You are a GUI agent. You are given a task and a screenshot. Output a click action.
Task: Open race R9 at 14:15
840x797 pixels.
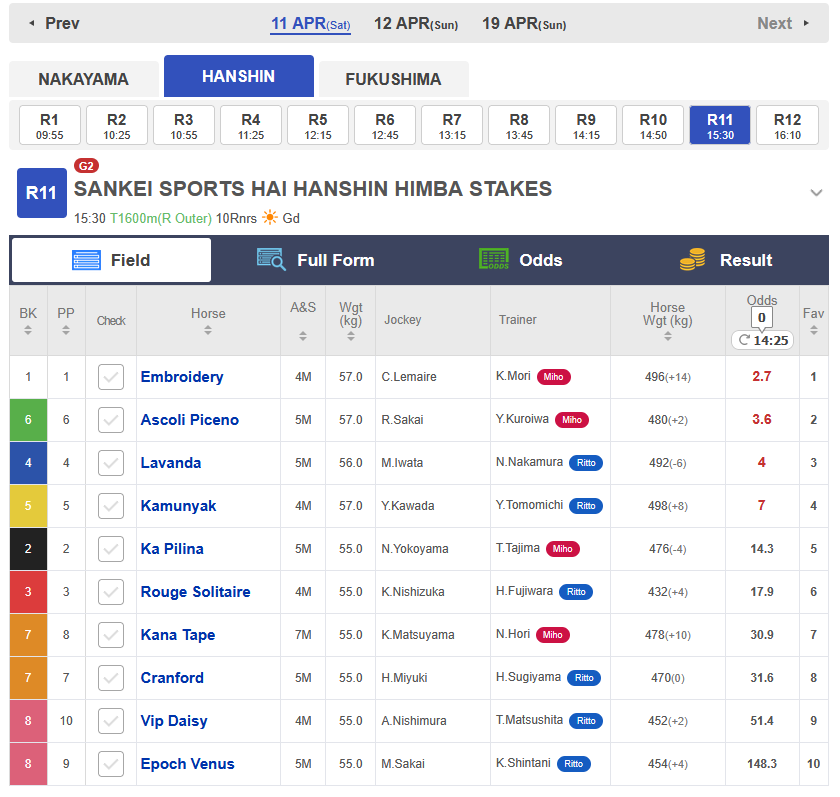(586, 125)
